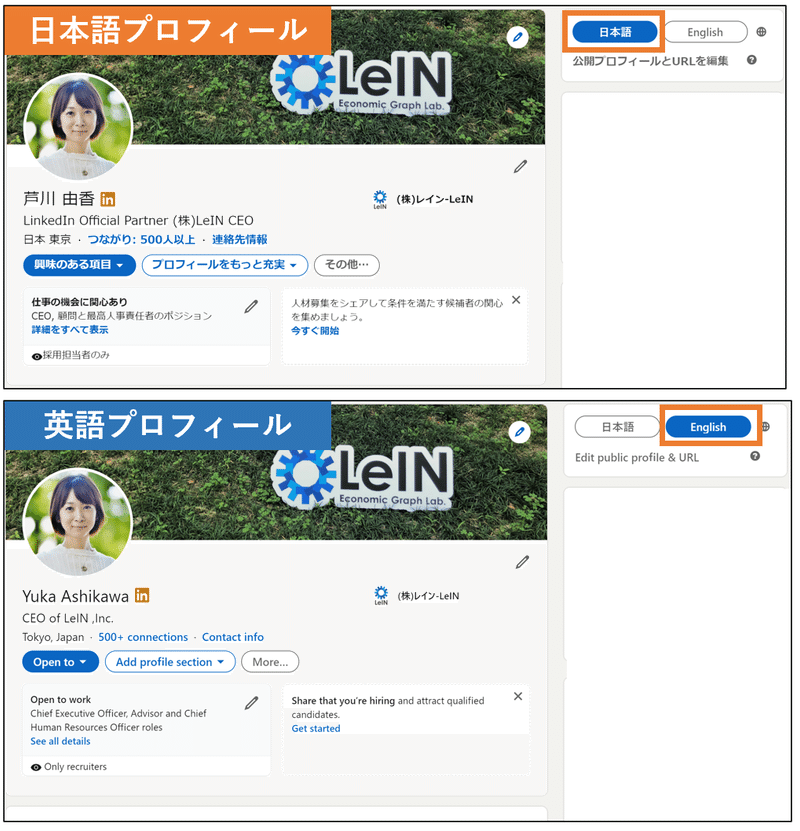Open profile photo in English profile
The width and height of the screenshot is (800, 831).
(77, 523)
